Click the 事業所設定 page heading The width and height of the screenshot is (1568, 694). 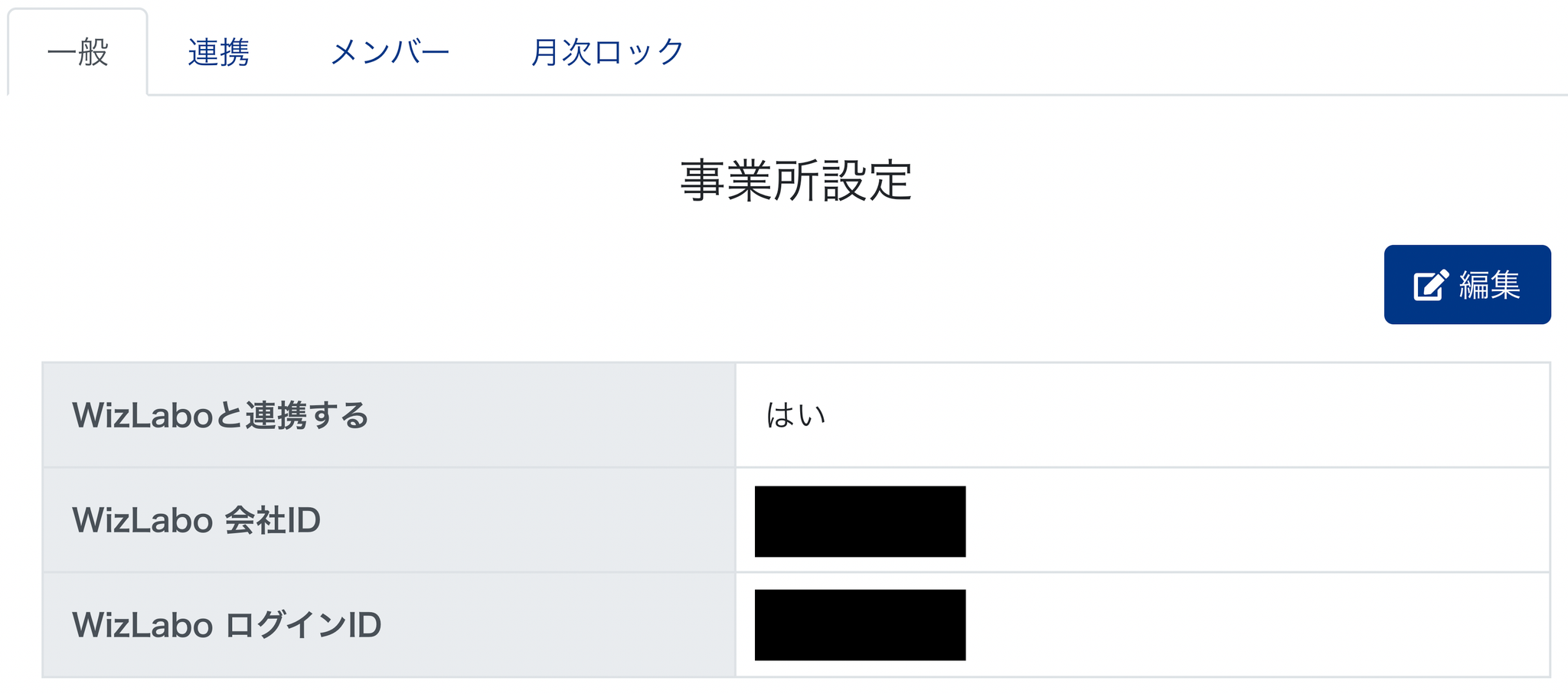pyautogui.click(x=795, y=181)
